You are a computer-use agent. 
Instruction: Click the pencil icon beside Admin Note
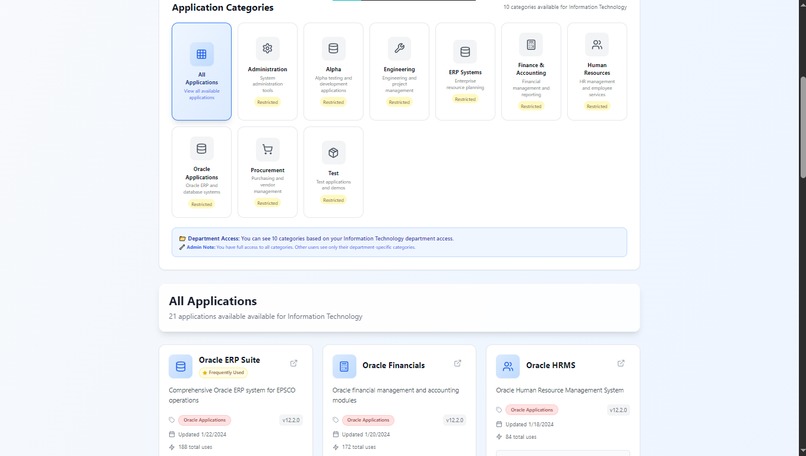point(182,247)
